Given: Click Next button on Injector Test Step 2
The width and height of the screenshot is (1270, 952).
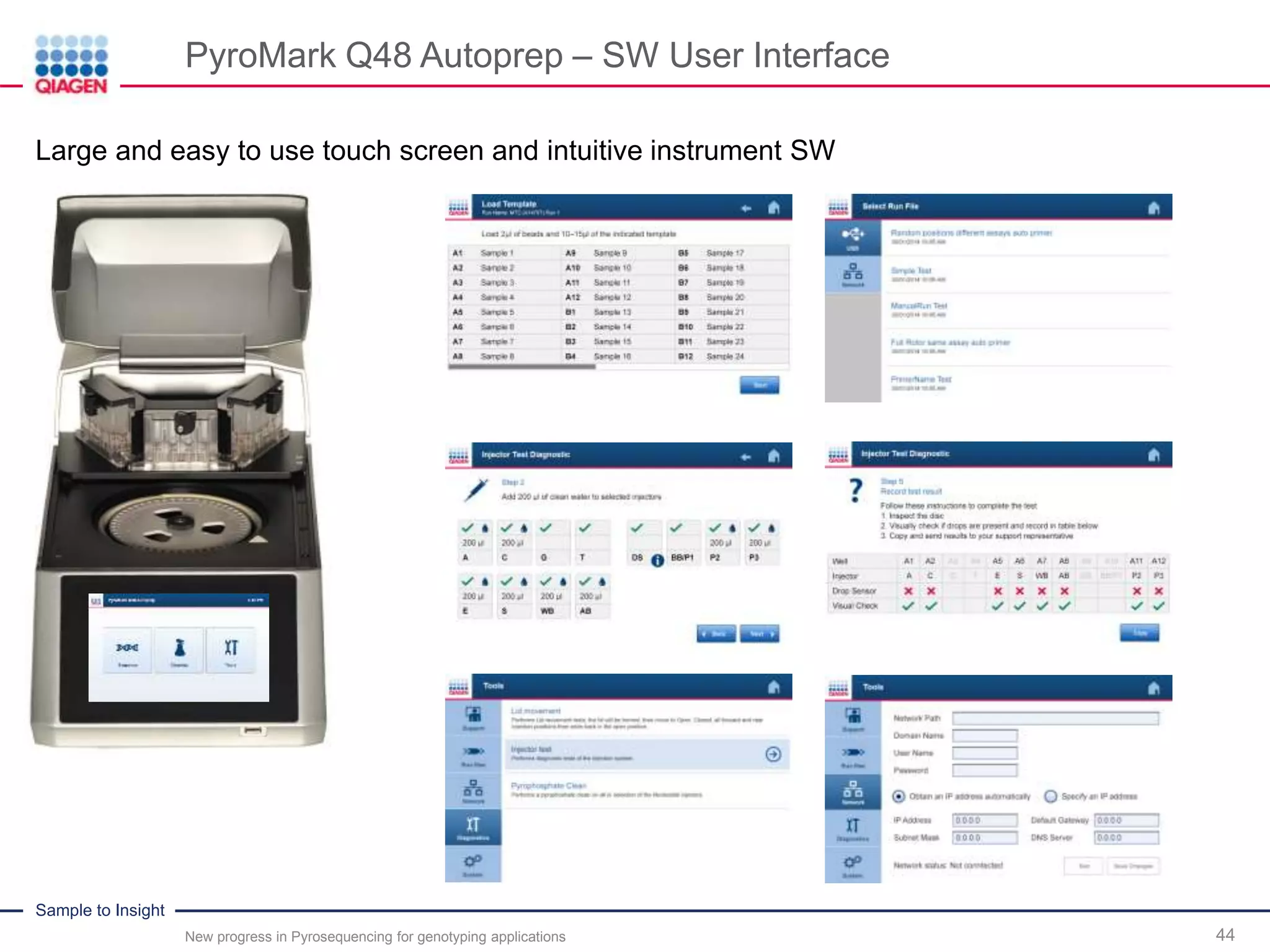Looking at the screenshot, I should pos(760,634).
